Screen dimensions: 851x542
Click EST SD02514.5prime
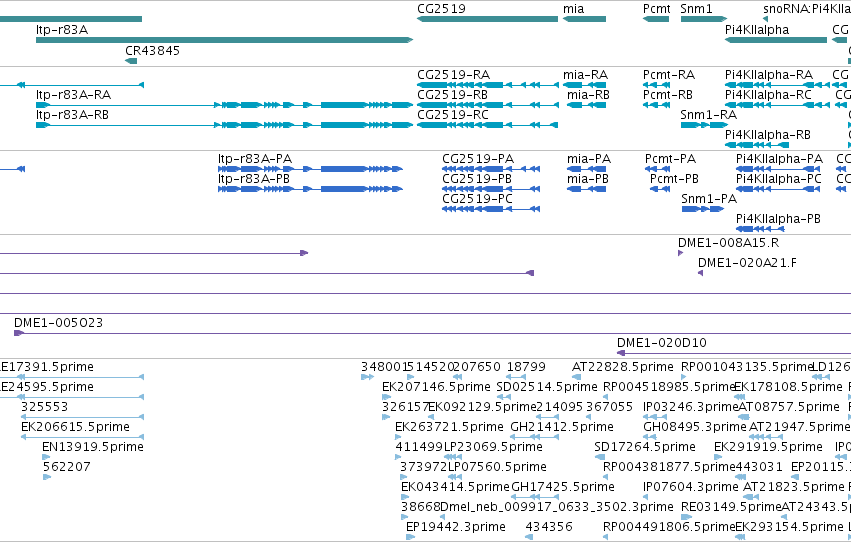[x=503, y=397]
